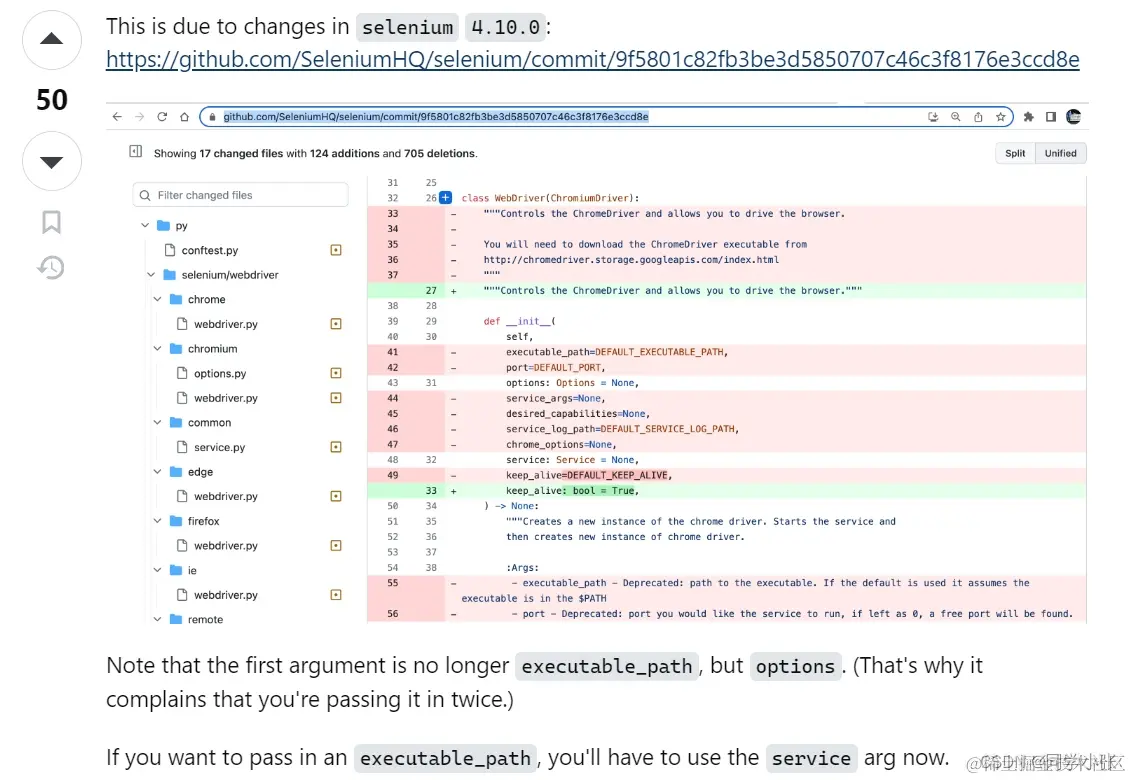The image size is (1132, 780).
Task: Click the share icon in the address bar
Action: pos(978,116)
